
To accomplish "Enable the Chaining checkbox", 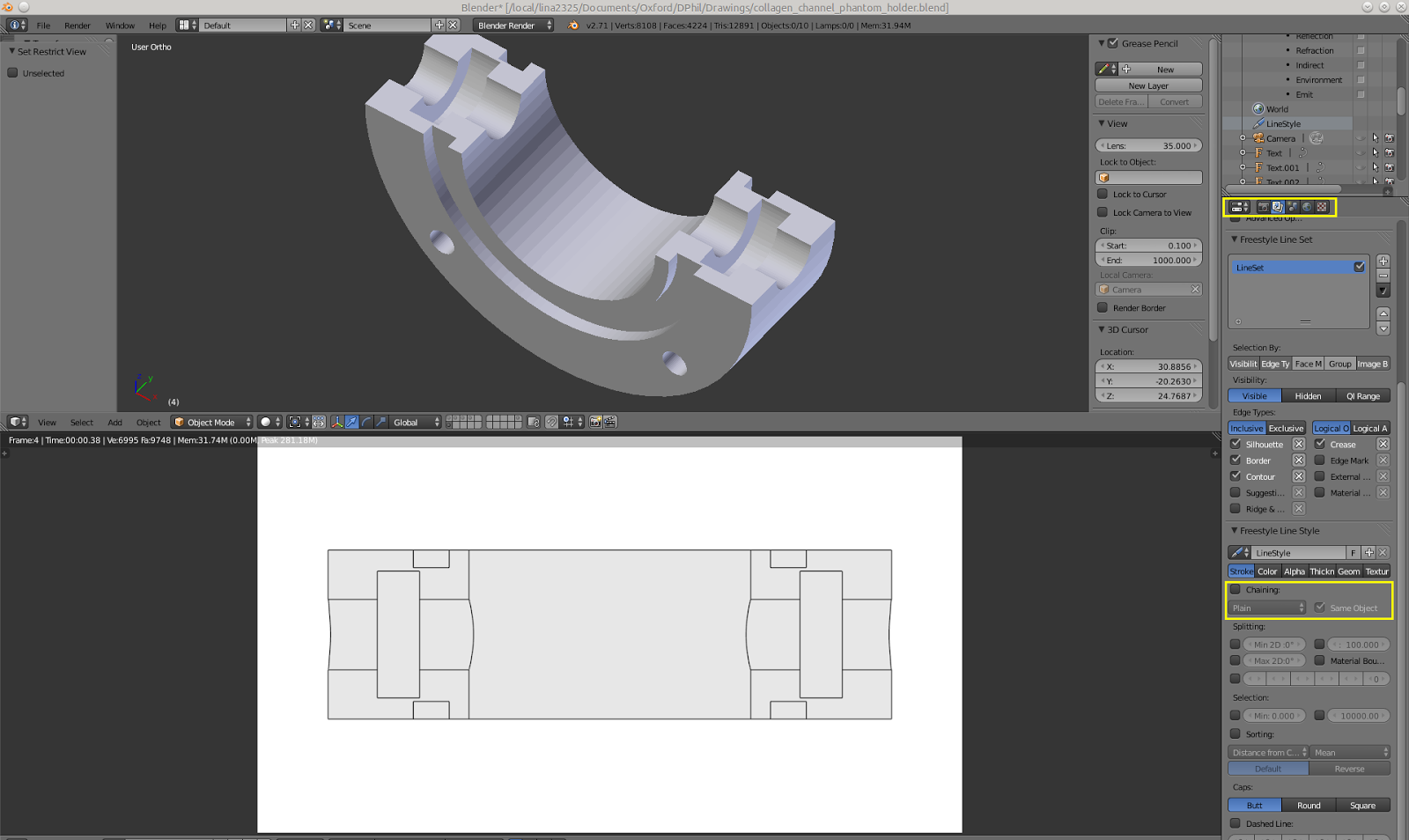I will point(1236,590).
